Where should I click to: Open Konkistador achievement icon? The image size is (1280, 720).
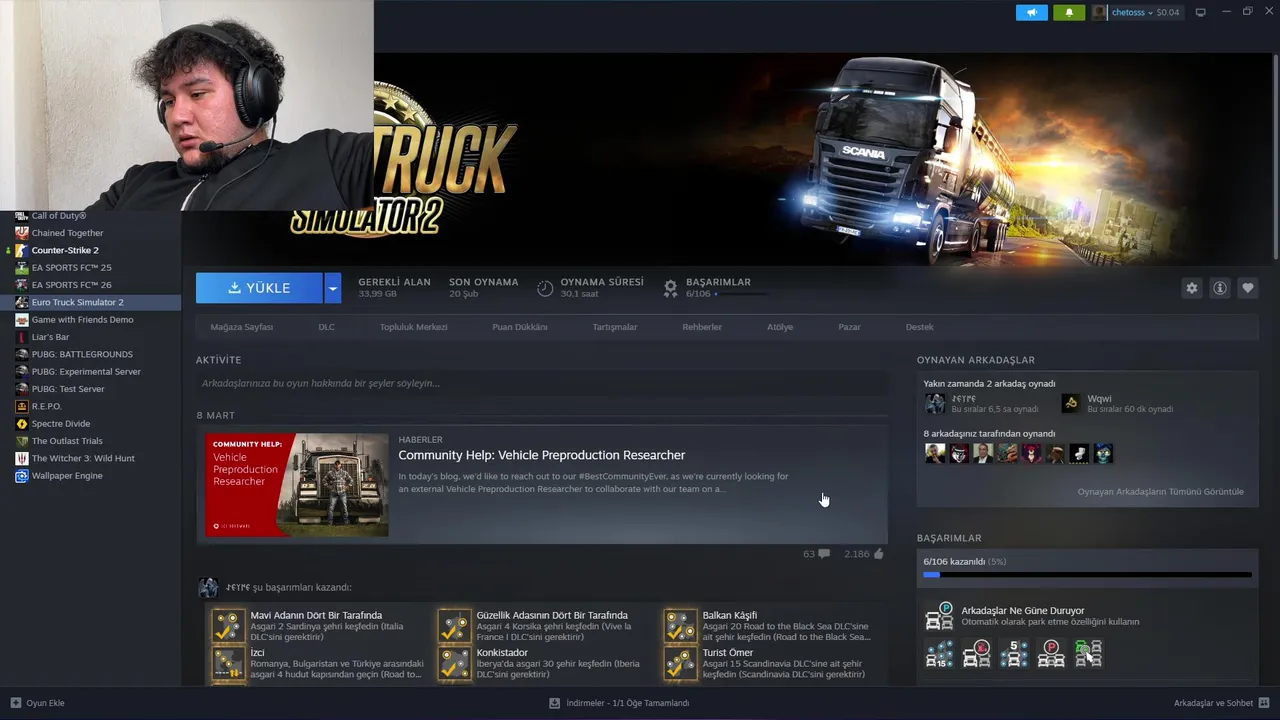tap(455, 663)
